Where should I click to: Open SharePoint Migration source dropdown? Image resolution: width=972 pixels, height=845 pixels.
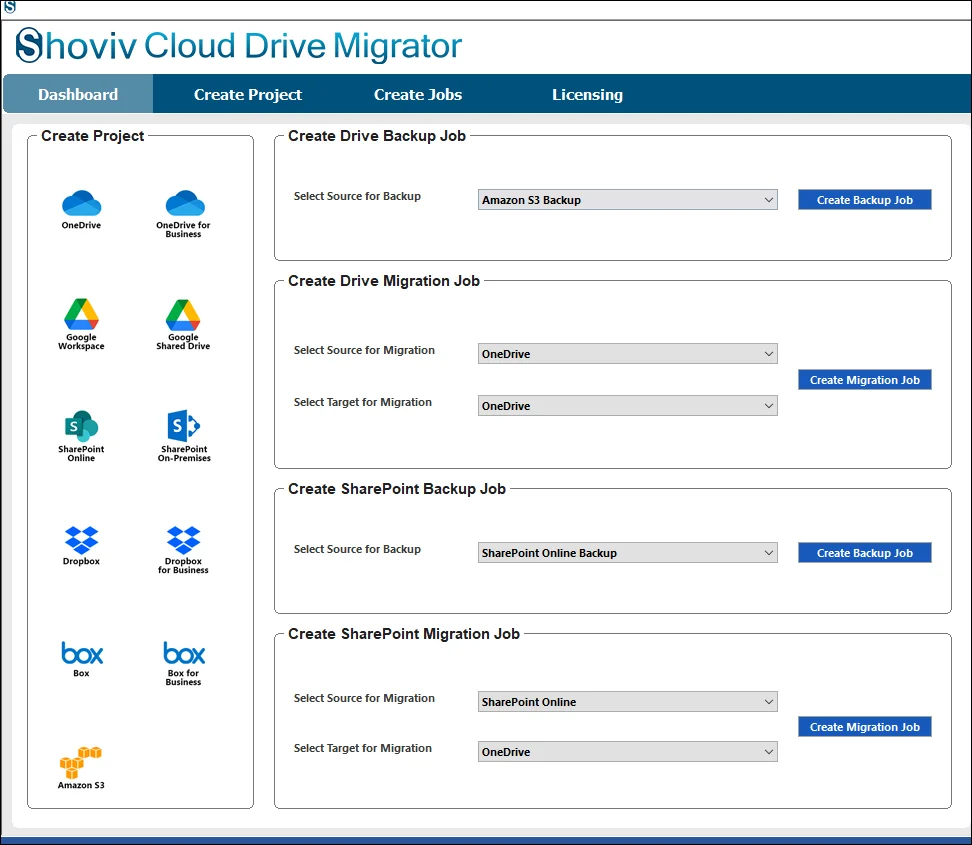click(x=627, y=702)
